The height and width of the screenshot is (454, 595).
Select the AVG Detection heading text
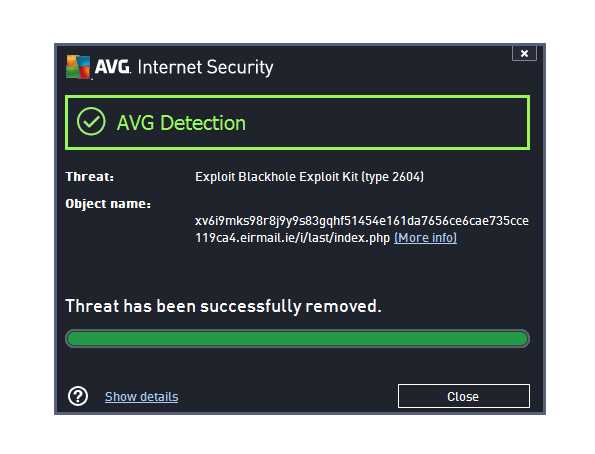pyautogui.click(x=181, y=123)
